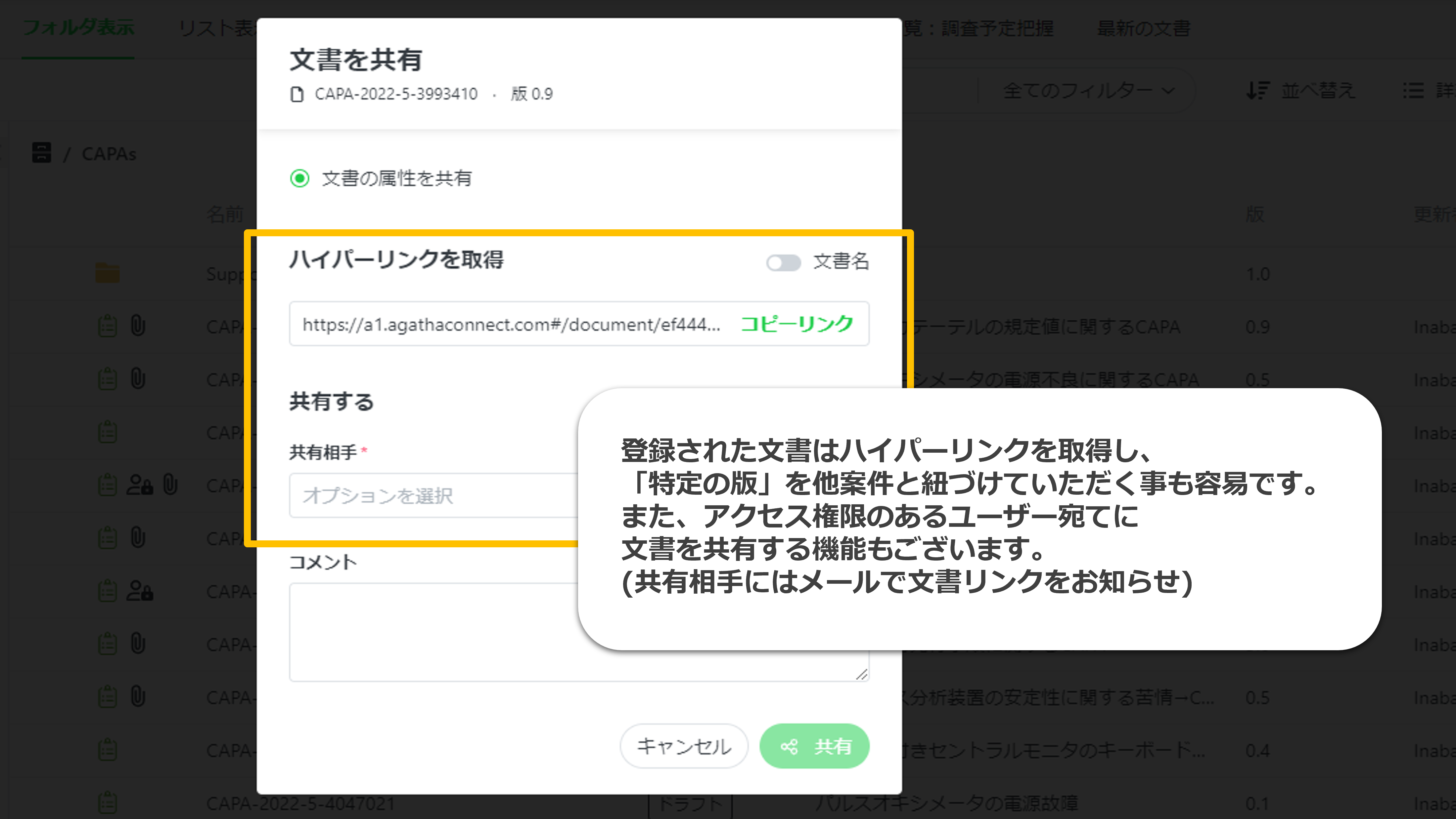This screenshot has height=819, width=1456.
Task: Click the version 1.0 cell
Action: click(x=1257, y=274)
